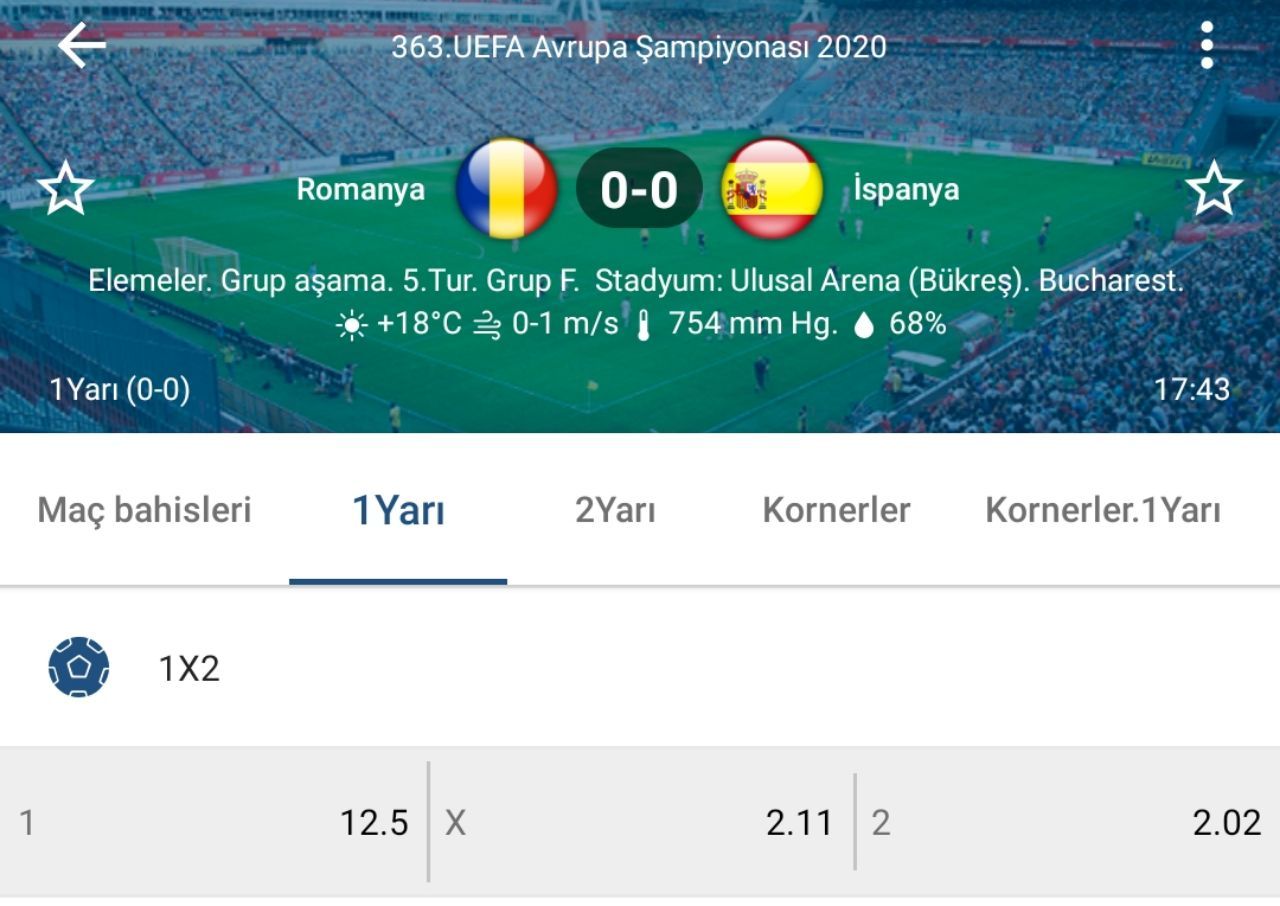This screenshot has width=1280, height=906.
Task: Switch to the Kornerler tab
Action: click(x=836, y=510)
